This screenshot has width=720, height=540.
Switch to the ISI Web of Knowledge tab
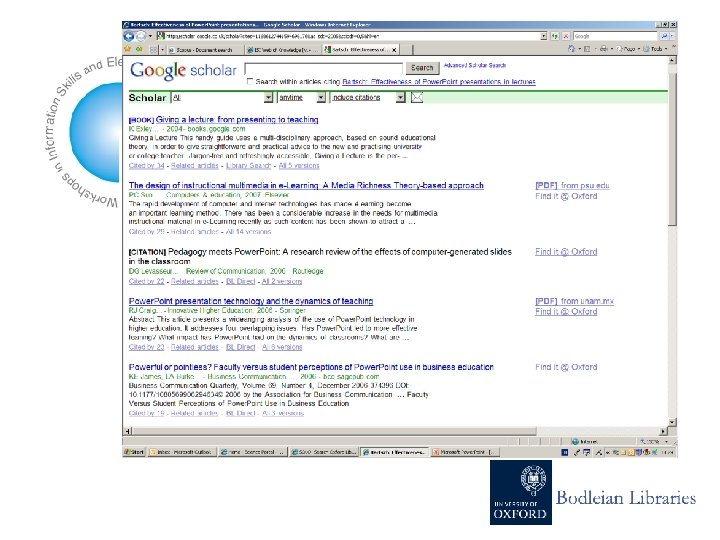tap(282, 50)
